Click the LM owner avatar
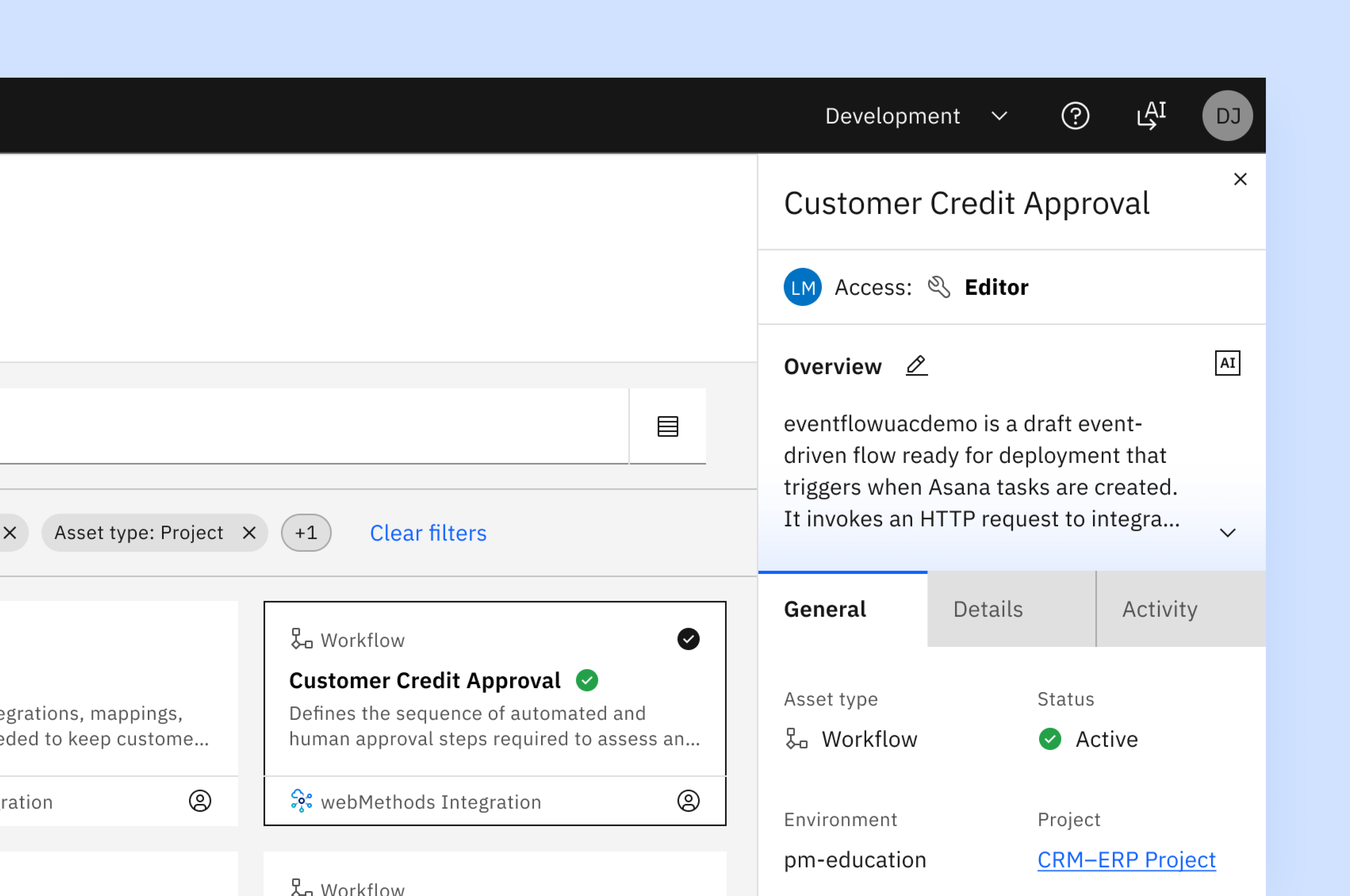The width and height of the screenshot is (1350, 896). (x=802, y=287)
